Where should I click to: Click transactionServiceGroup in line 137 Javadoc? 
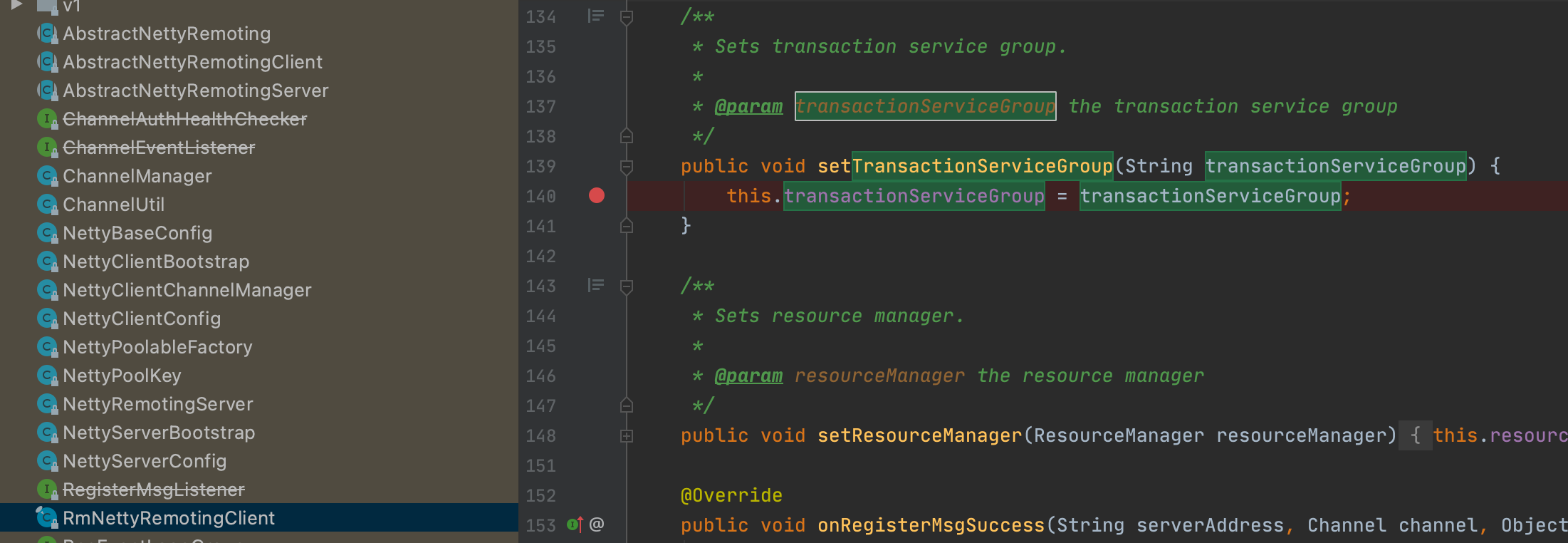click(x=926, y=106)
